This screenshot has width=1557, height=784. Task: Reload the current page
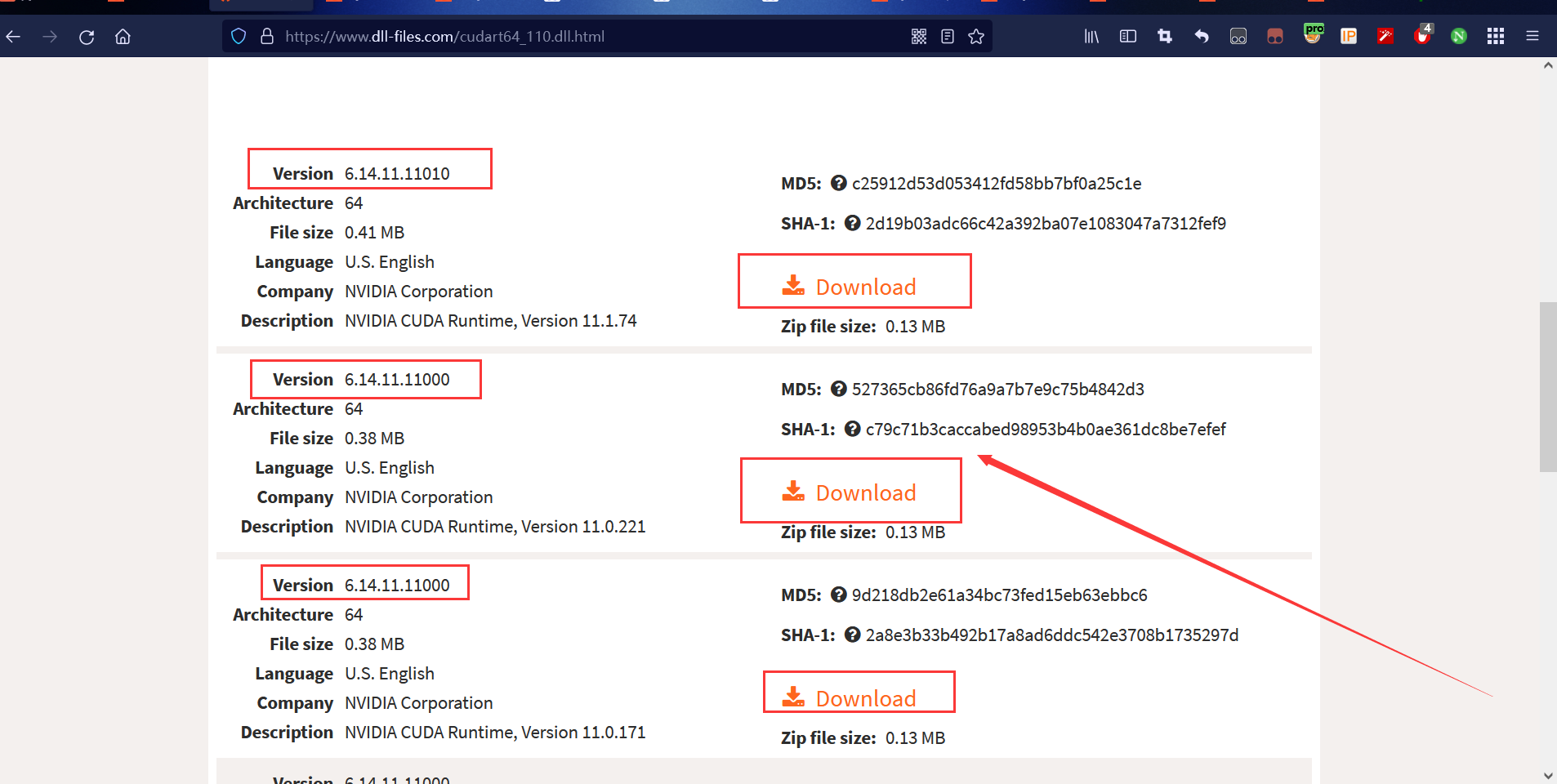point(87,37)
